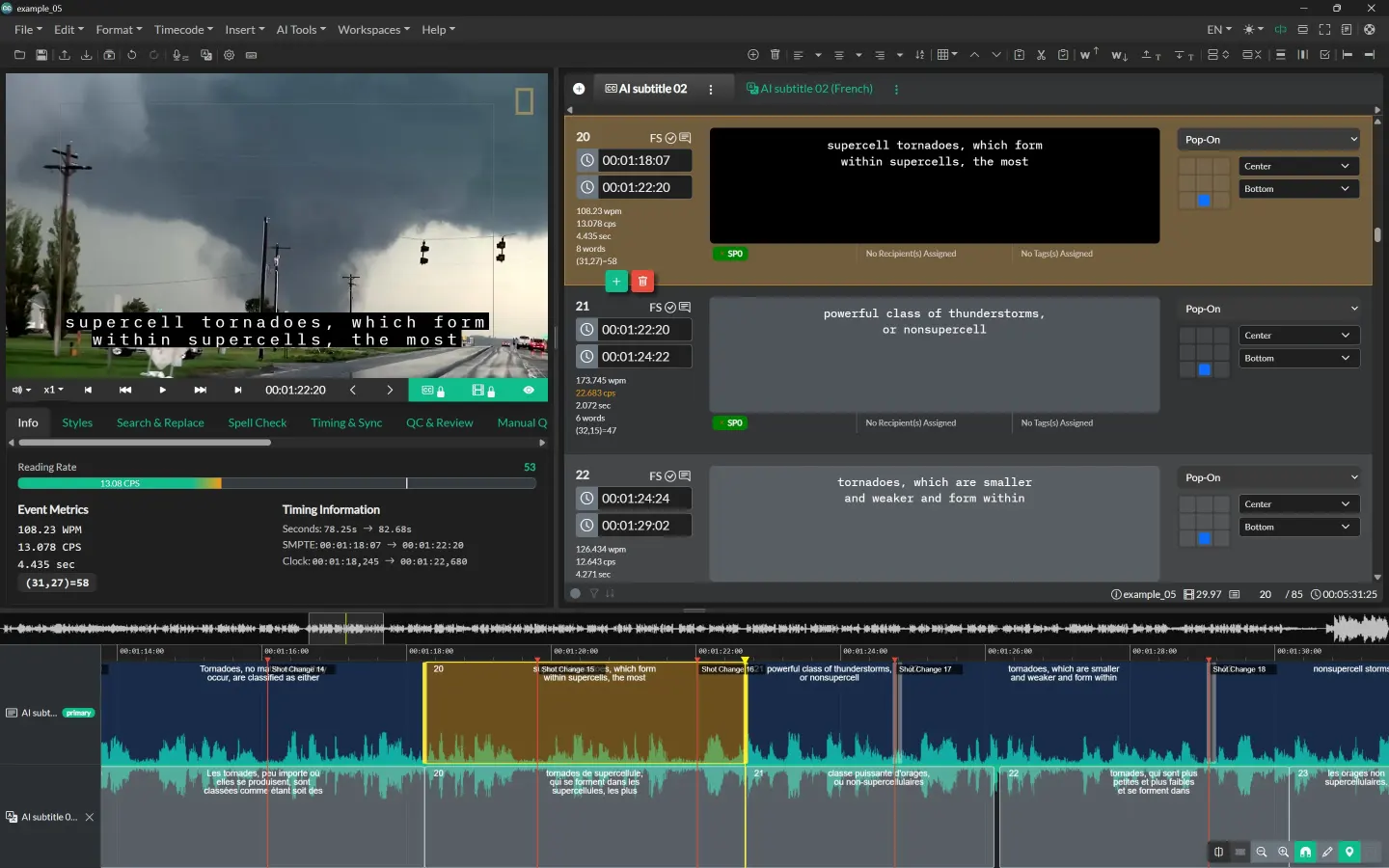
Task: Click the pencil edit icon on timeline toolbar
Action: coord(1327,852)
